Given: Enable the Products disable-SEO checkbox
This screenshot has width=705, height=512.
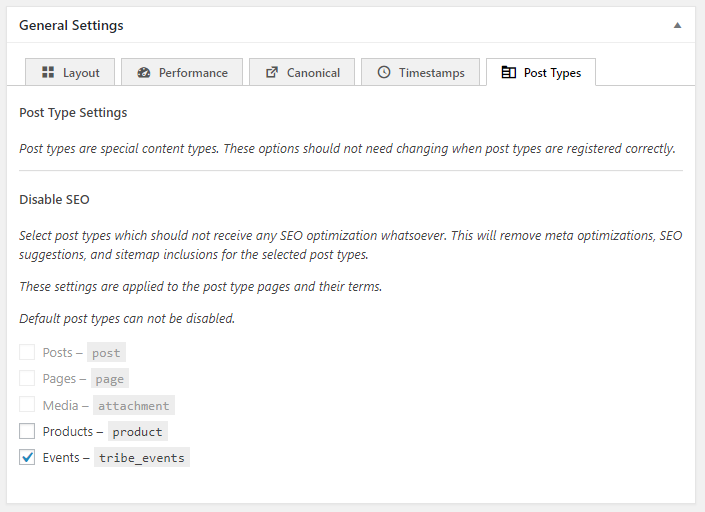Looking at the screenshot, I should point(27,431).
